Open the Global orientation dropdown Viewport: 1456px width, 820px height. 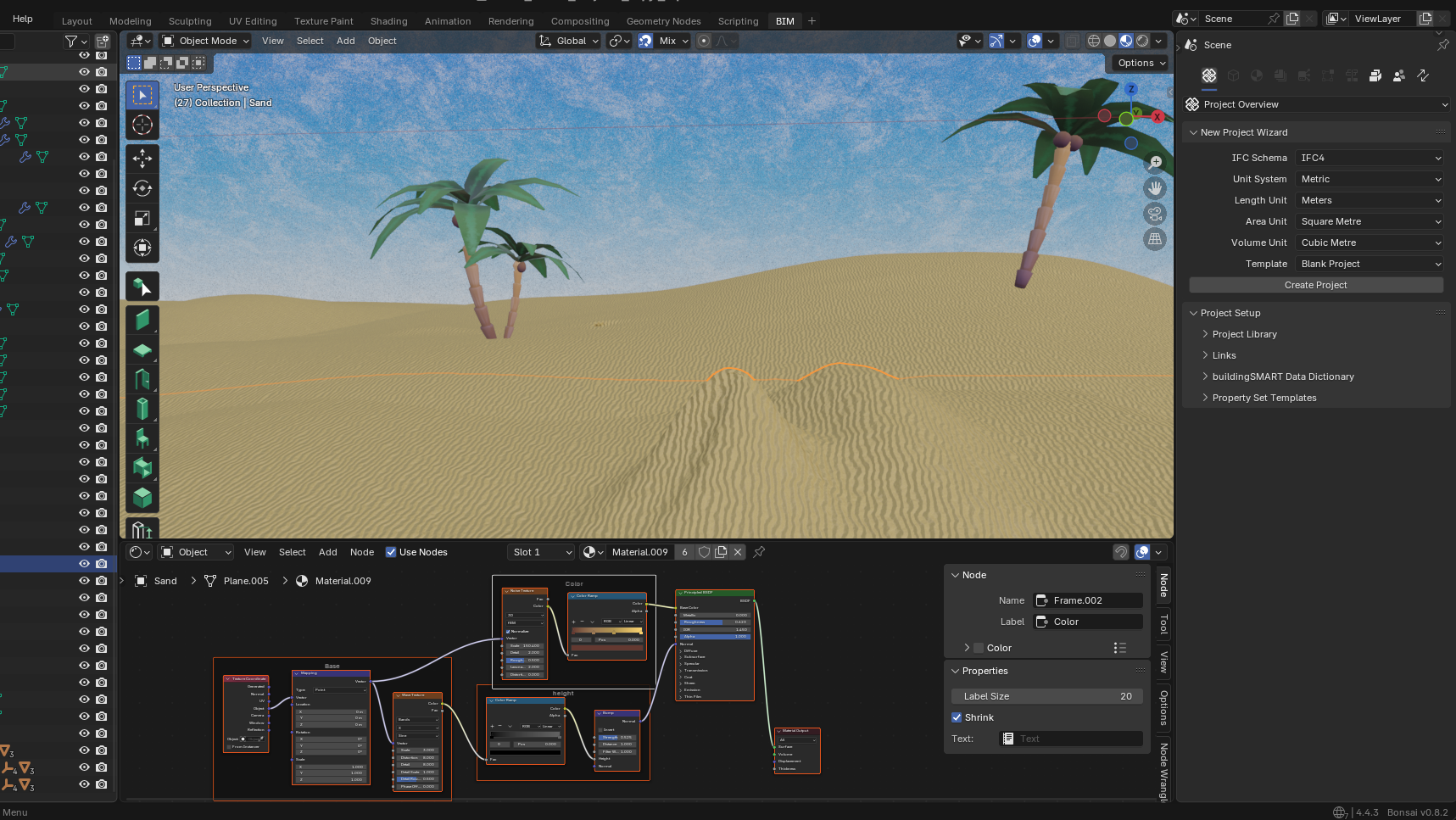[x=569, y=41]
